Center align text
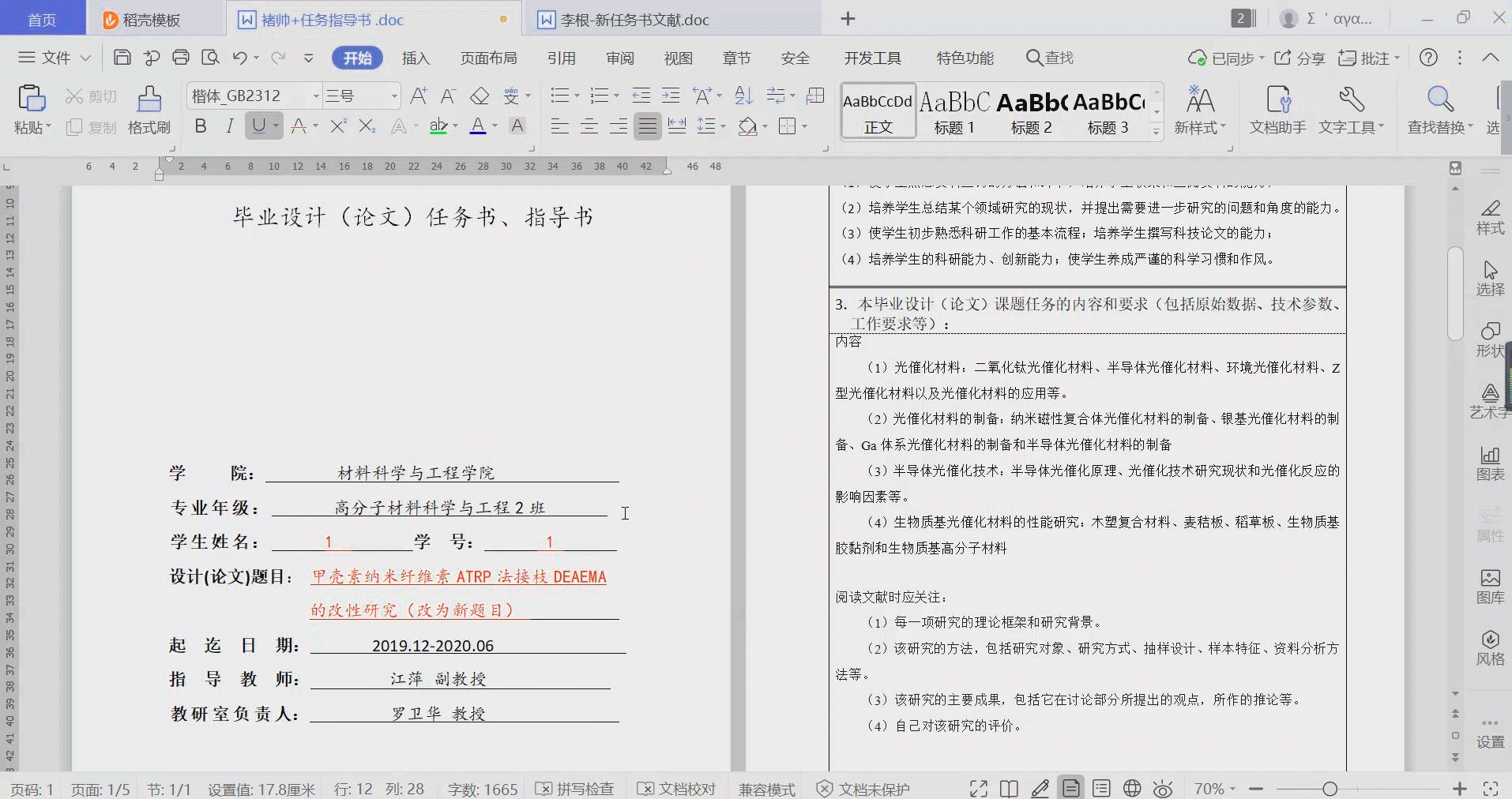The width and height of the screenshot is (1512, 799). [x=589, y=126]
